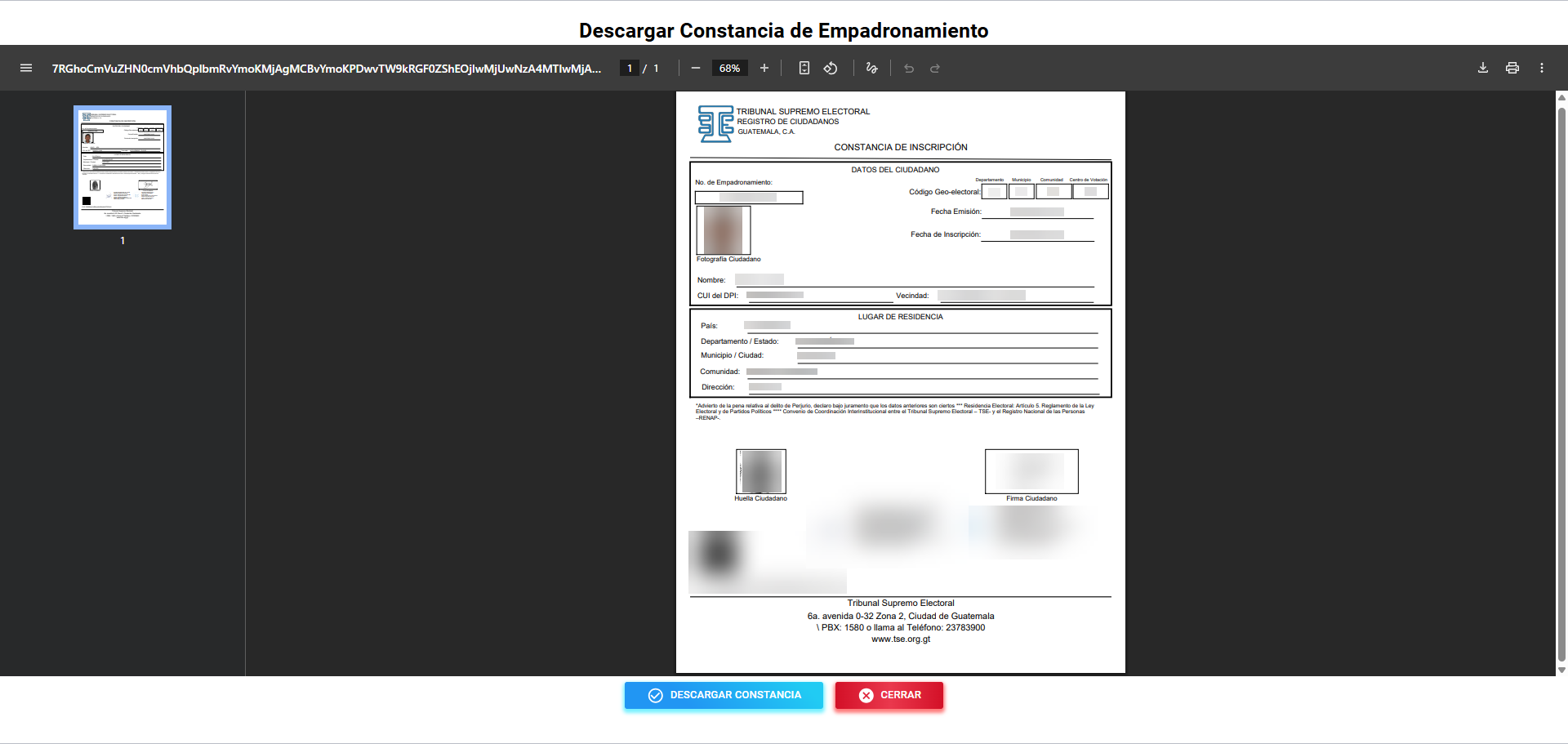Viewport: 1568px width, 744px height.
Task: Click the page number input field
Action: click(x=630, y=69)
